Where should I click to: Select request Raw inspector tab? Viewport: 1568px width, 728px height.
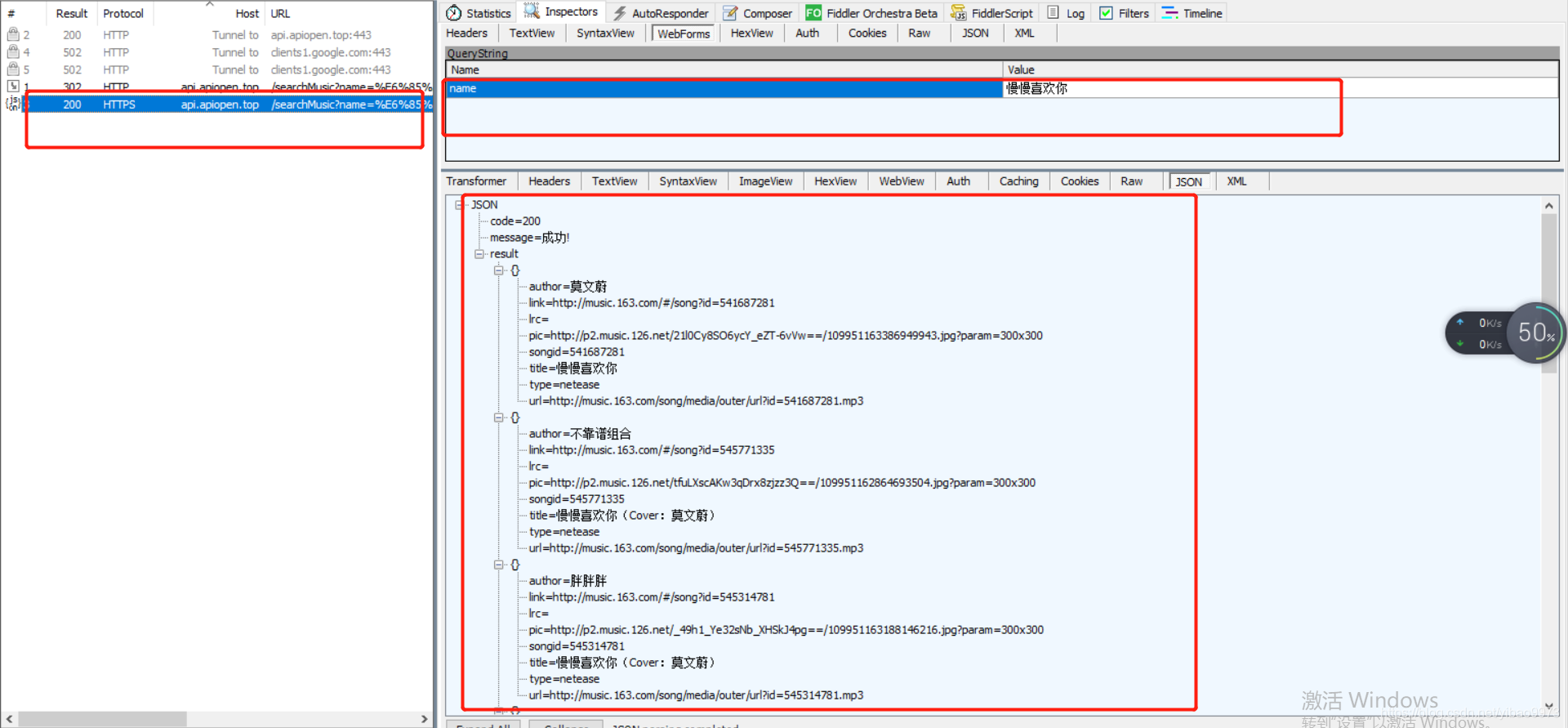[919, 33]
